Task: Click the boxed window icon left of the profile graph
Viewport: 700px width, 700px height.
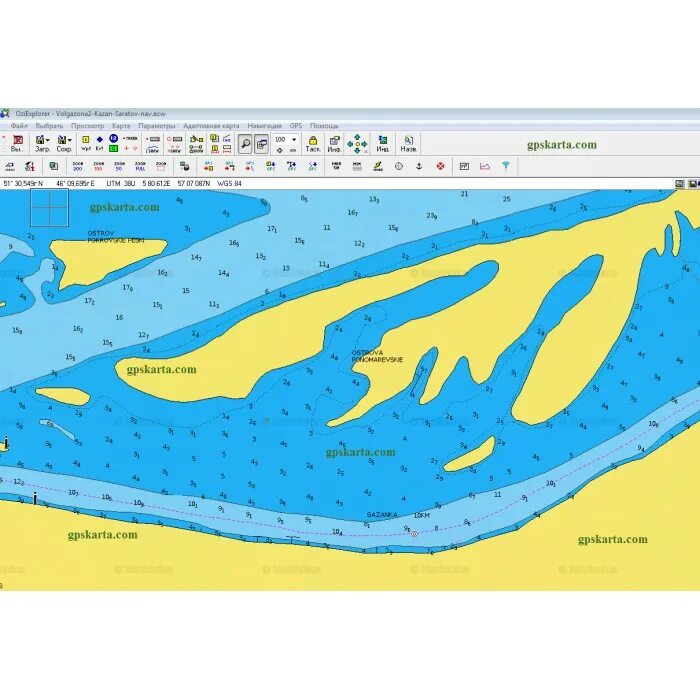Action: [464, 167]
